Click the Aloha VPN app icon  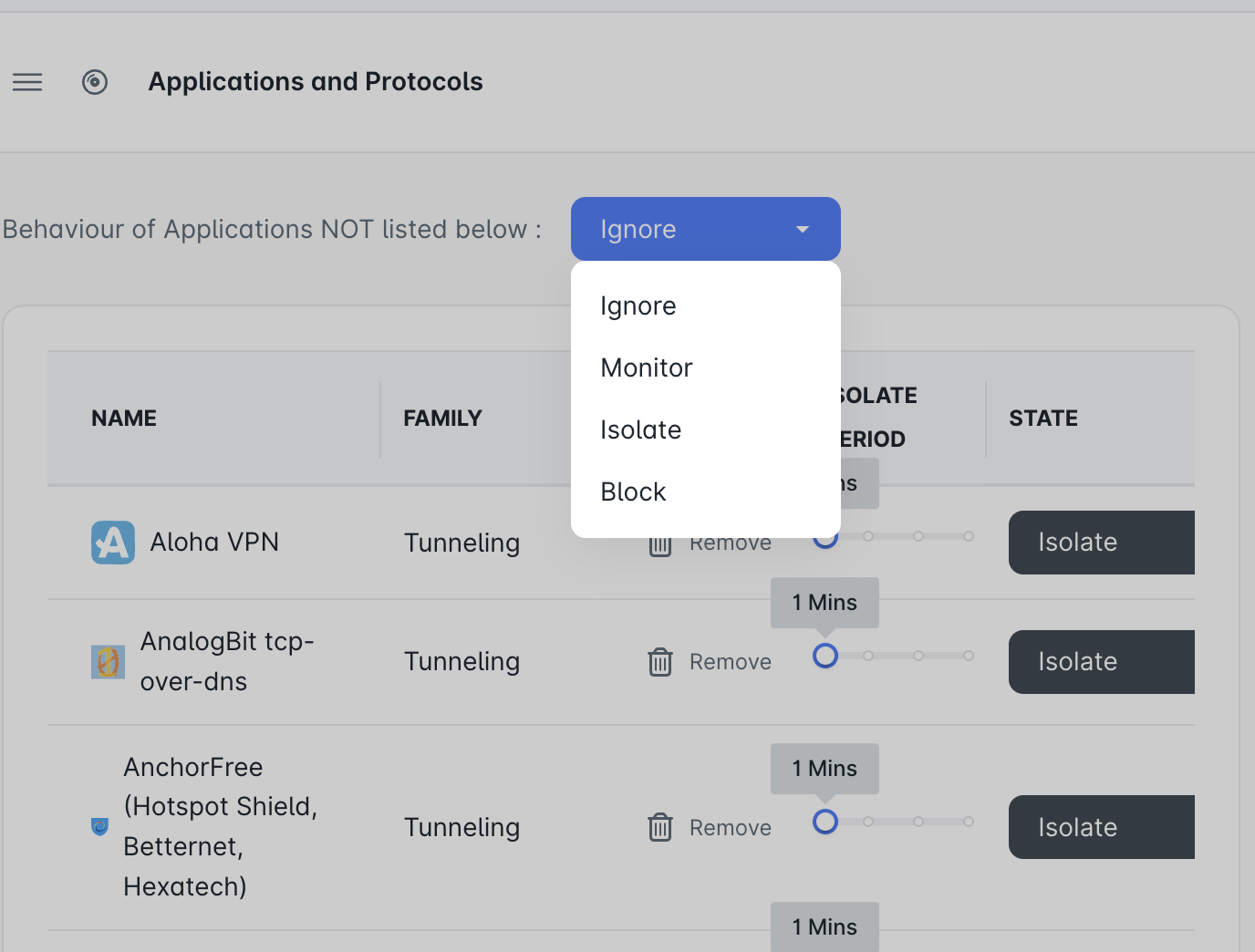point(113,543)
